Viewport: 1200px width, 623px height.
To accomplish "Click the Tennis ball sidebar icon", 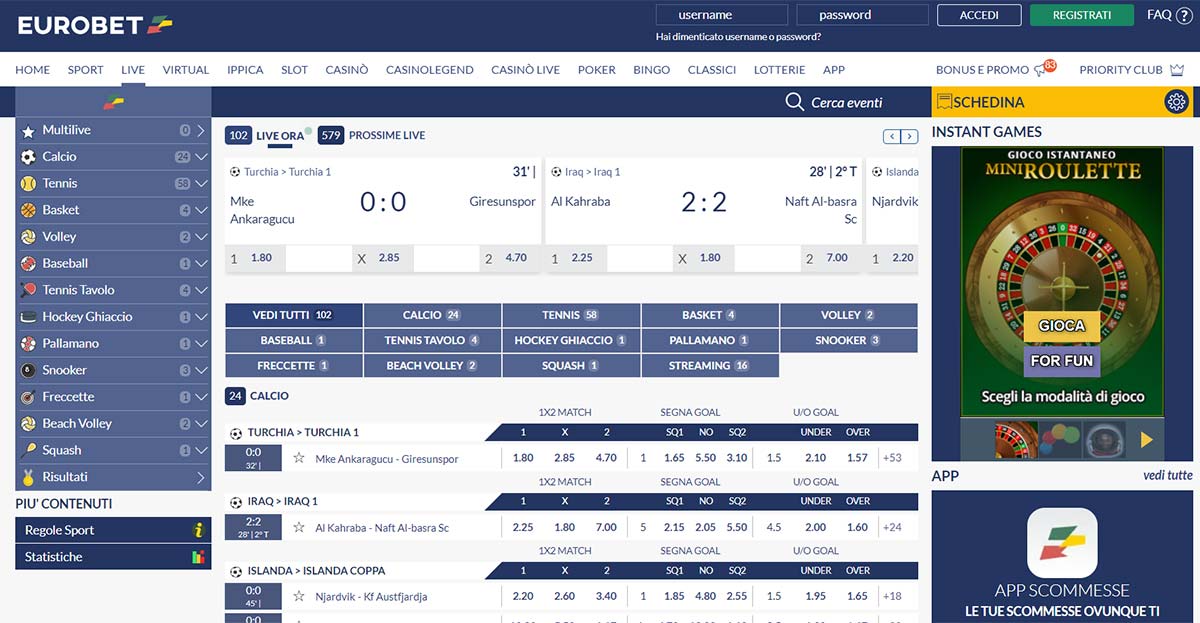I will (x=28, y=184).
